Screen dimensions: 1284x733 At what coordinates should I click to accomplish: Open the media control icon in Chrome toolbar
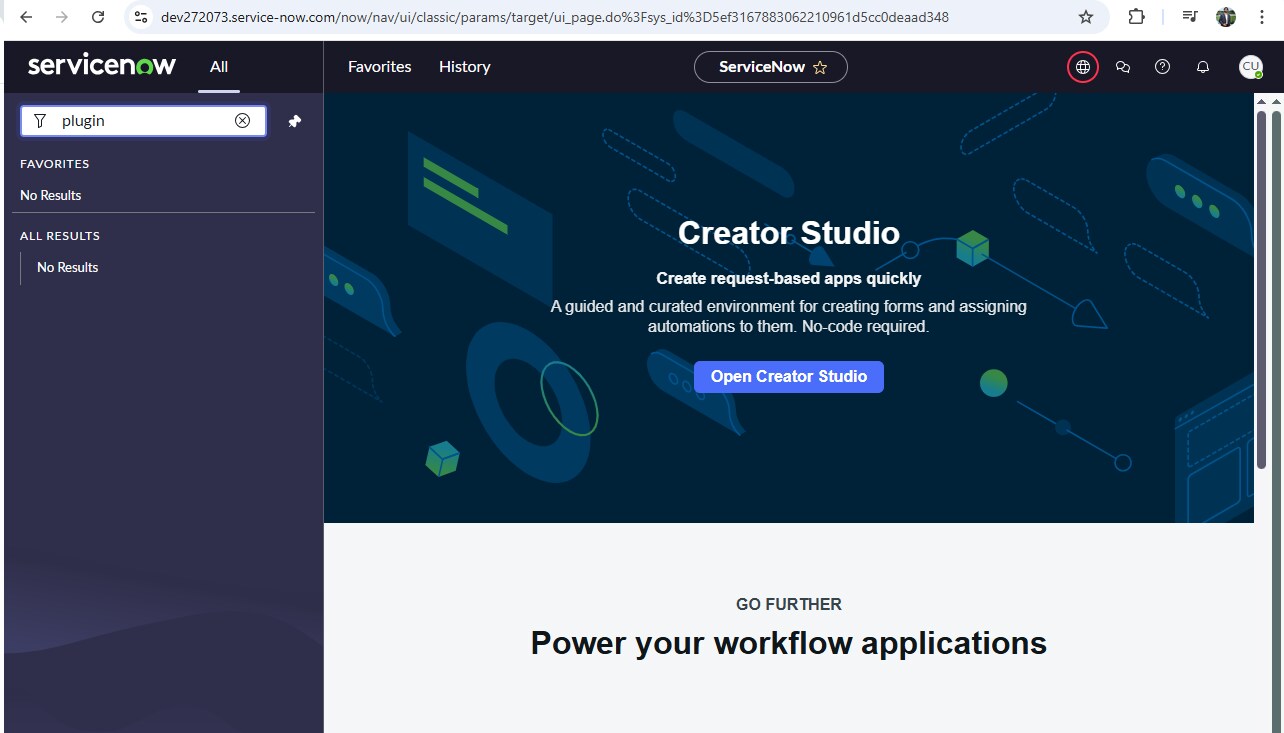point(1189,17)
